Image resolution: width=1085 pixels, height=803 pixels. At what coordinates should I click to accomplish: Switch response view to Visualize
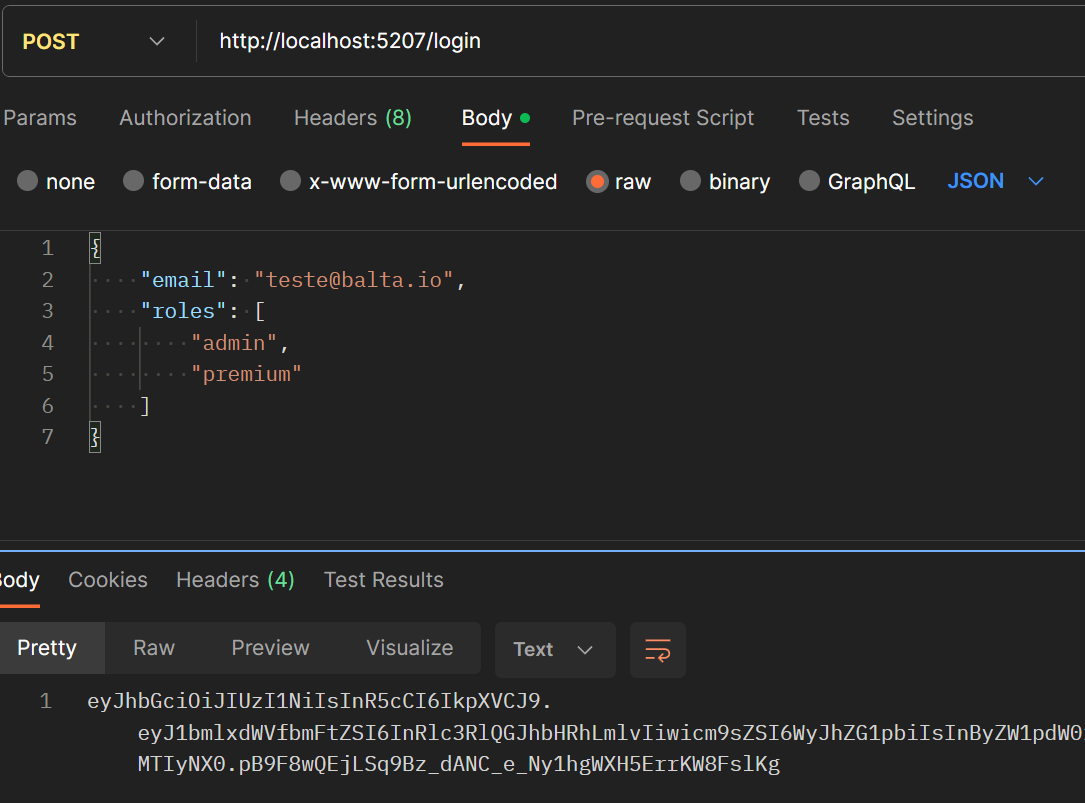(x=410, y=648)
